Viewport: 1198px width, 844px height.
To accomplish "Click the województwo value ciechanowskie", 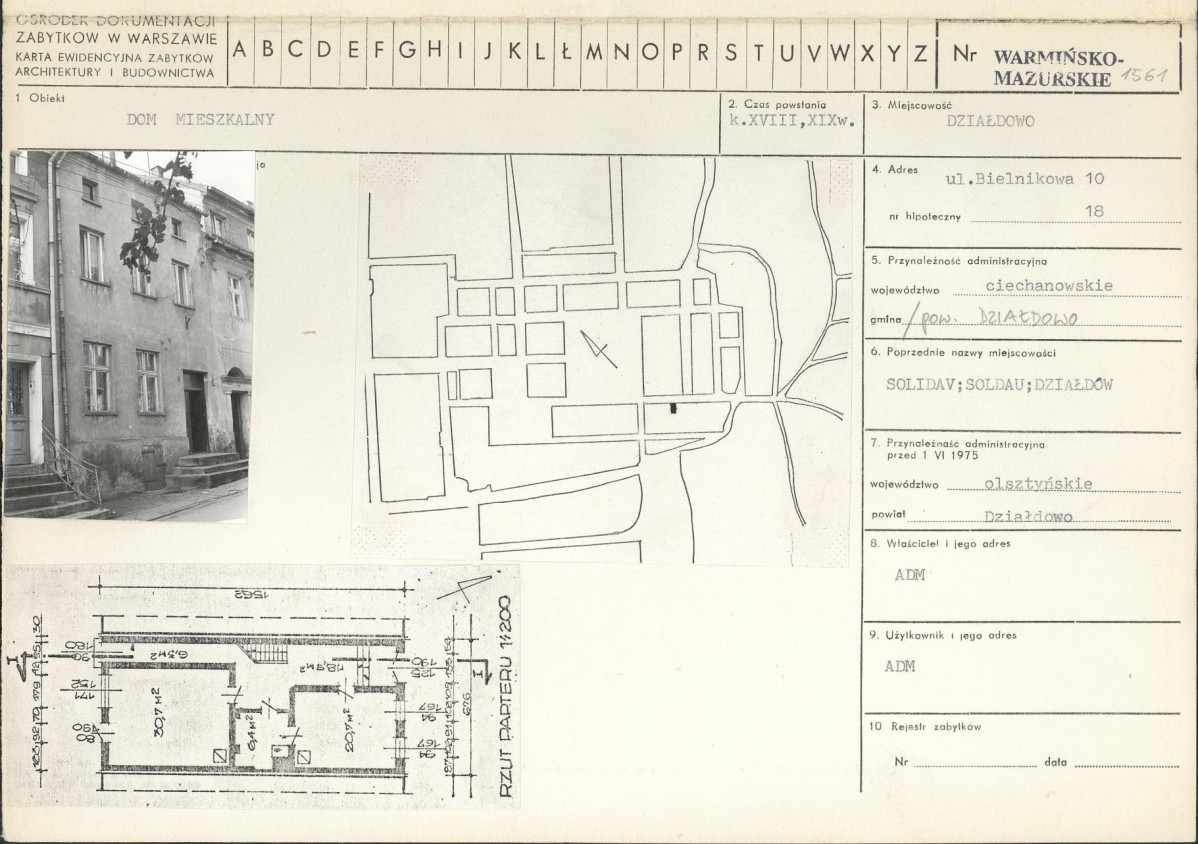I will coord(1049,286).
